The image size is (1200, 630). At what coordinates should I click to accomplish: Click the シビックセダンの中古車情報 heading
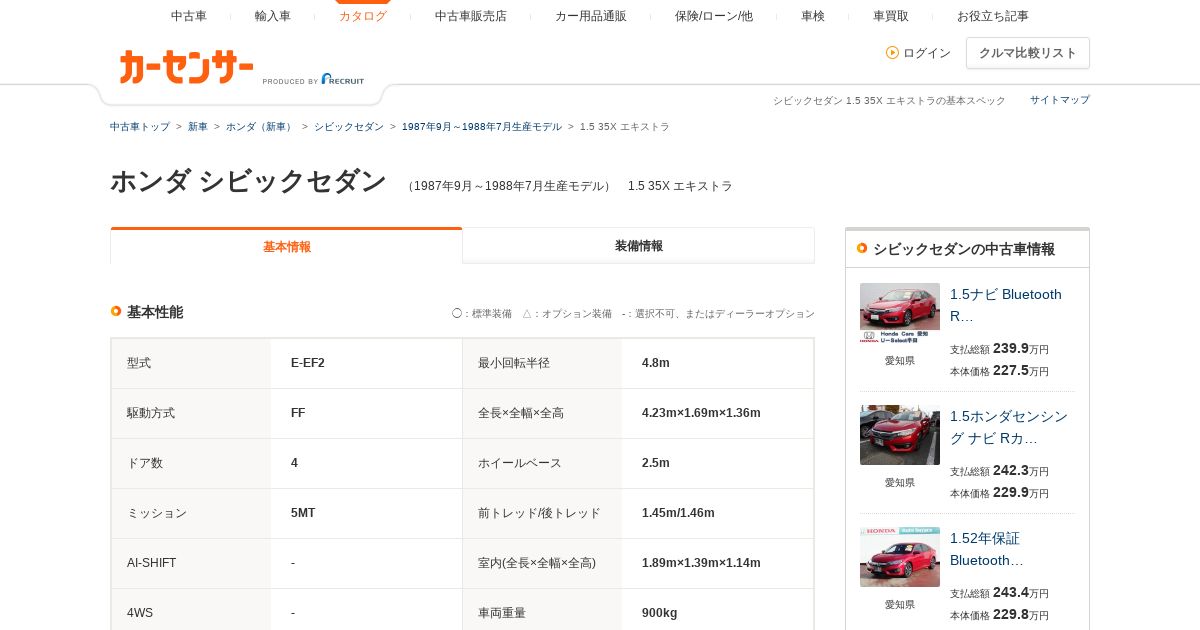(x=964, y=249)
